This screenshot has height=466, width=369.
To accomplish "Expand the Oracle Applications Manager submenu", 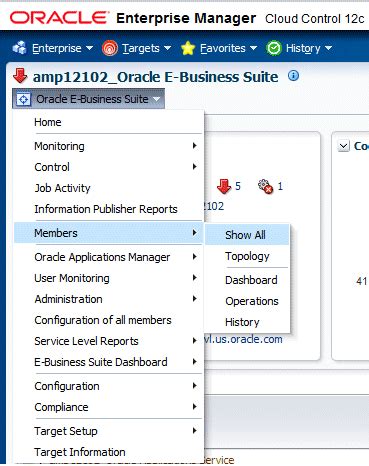I will pyautogui.click(x=108, y=257).
